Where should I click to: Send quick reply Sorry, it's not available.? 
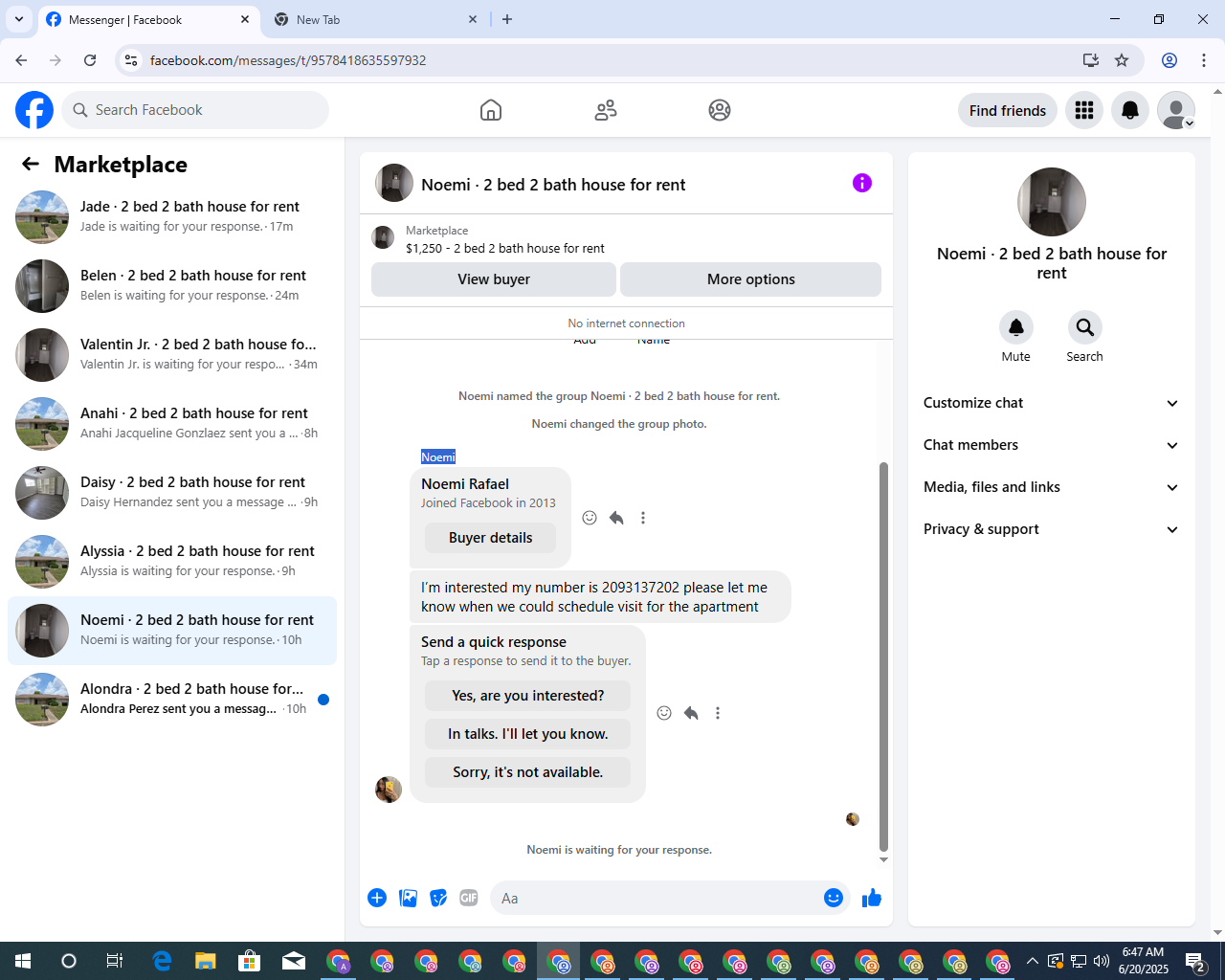528,772
